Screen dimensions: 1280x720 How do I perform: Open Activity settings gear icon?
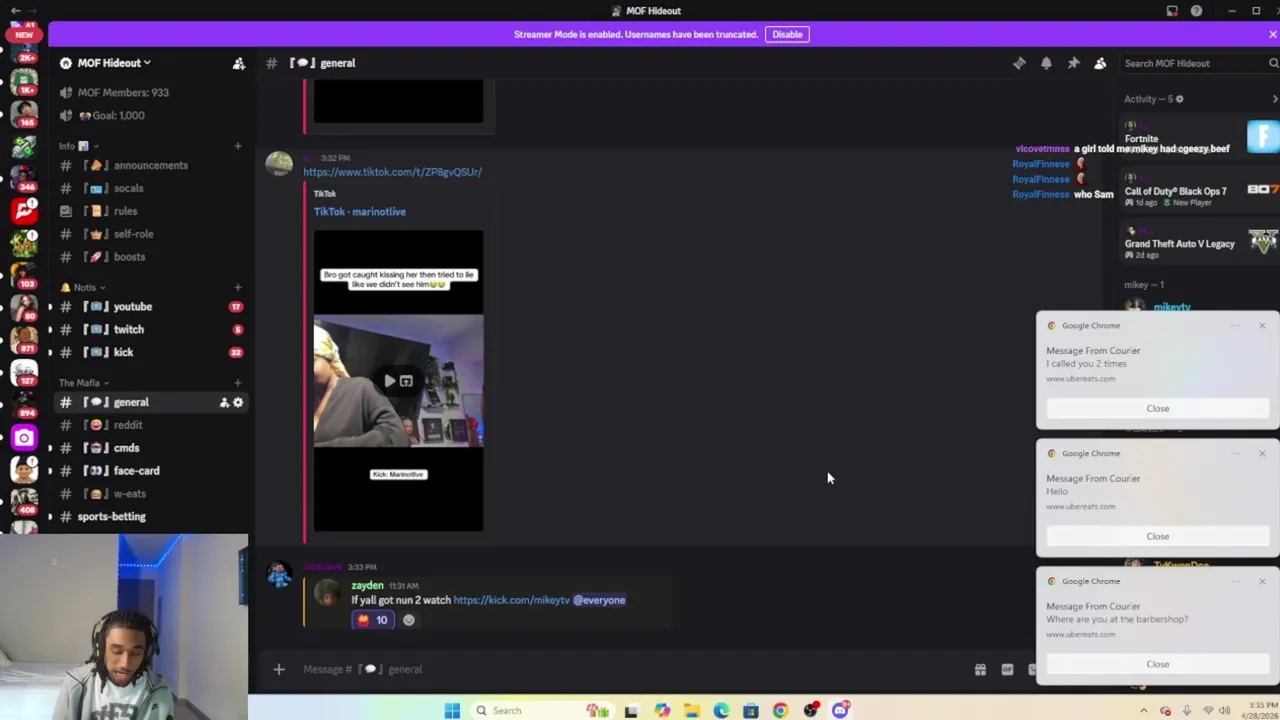pyautogui.click(x=1179, y=99)
